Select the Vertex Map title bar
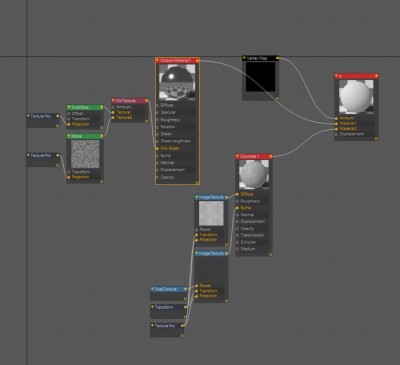The width and height of the screenshot is (400, 365). (x=261, y=58)
